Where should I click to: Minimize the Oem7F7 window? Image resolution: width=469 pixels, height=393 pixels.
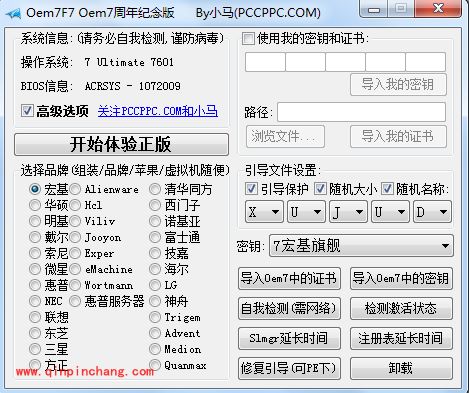click(374, 9)
